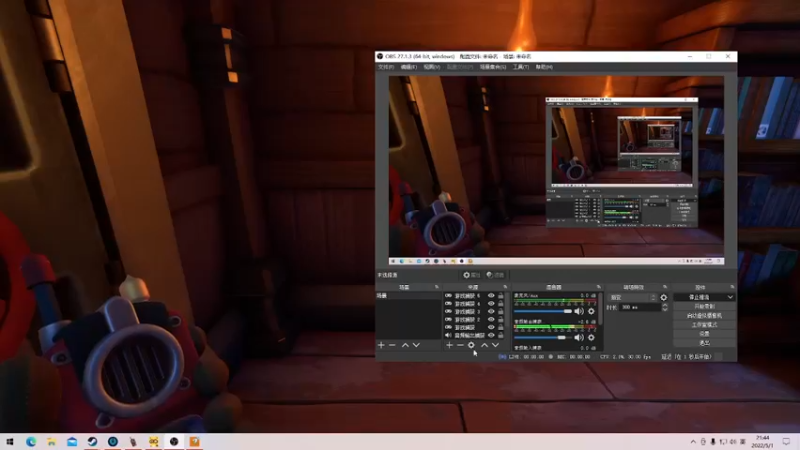Viewport: 800px width, 450px height.
Task: Move scene down with arrow in 场景 panel
Action: click(416, 345)
